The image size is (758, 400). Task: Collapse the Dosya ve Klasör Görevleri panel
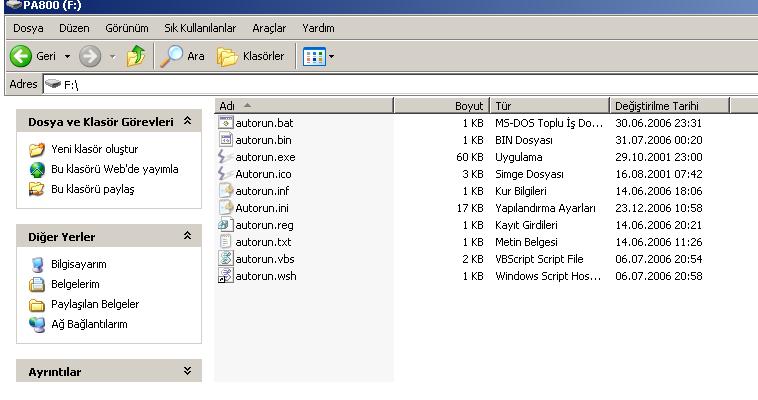187,122
